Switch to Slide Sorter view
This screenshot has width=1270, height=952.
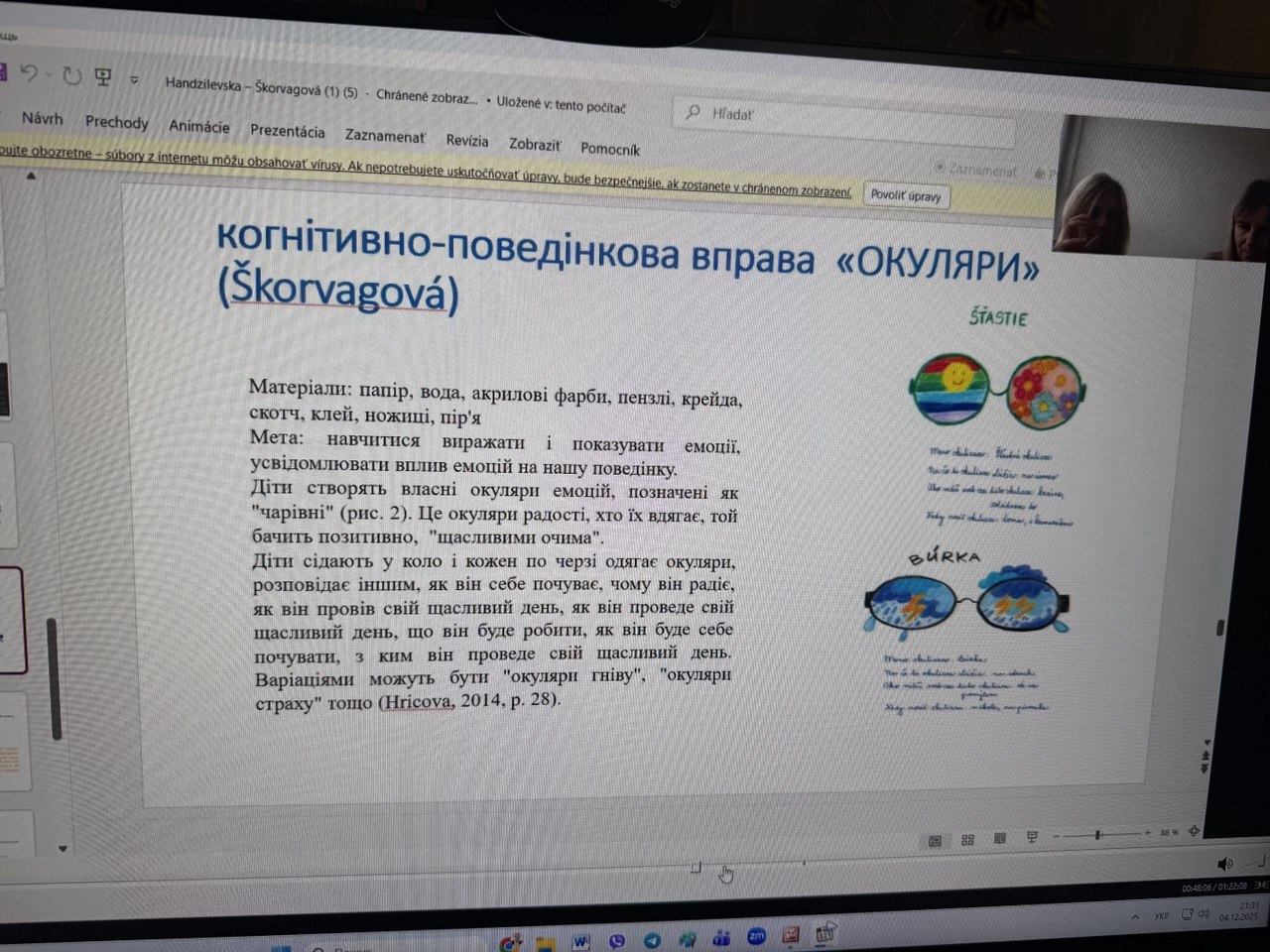[x=967, y=840]
